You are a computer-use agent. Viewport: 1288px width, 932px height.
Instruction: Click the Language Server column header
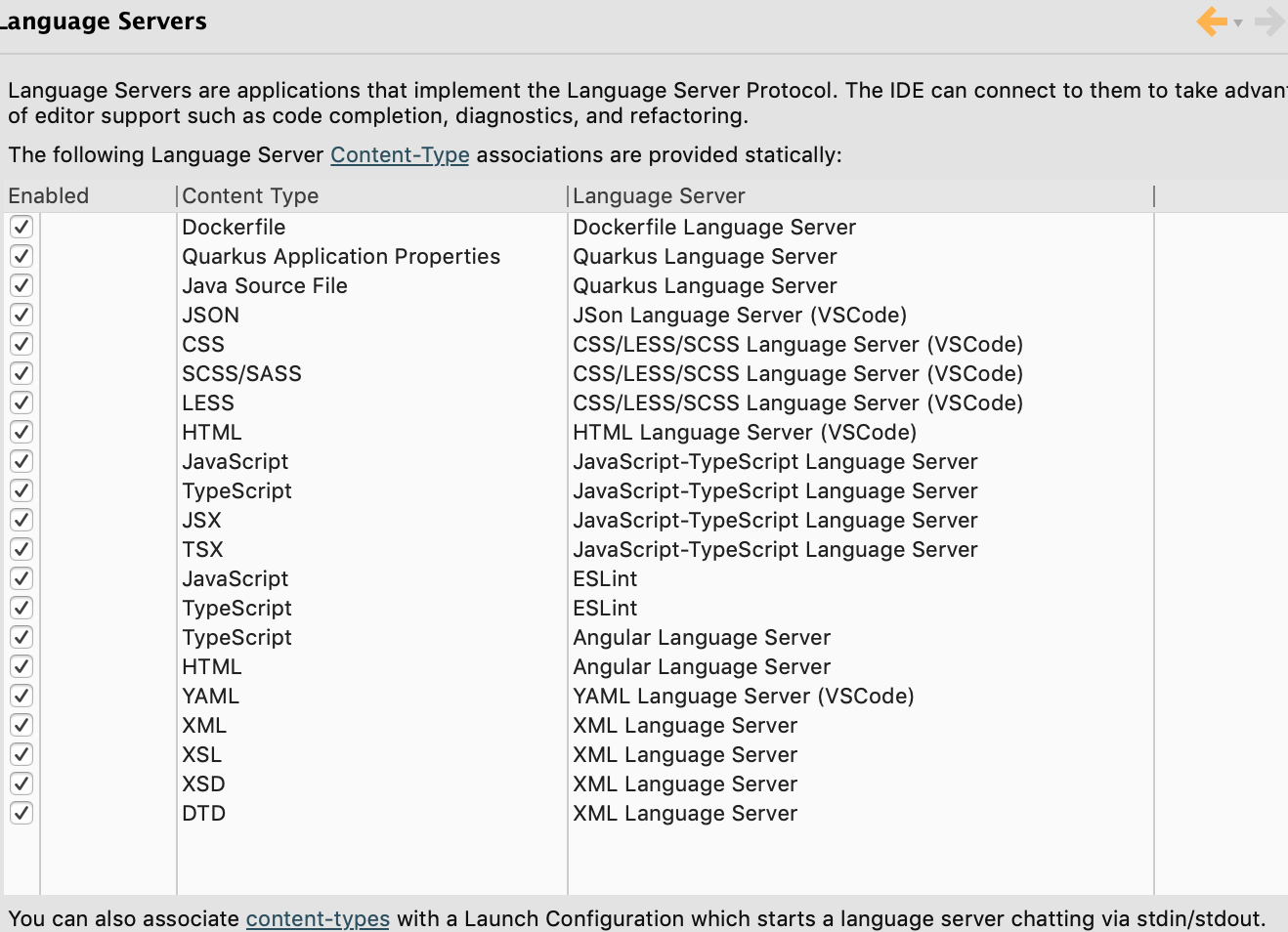coord(660,195)
